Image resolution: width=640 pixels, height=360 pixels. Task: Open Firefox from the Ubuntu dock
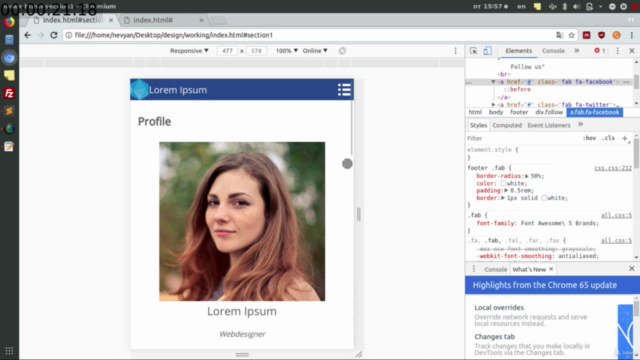[9, 22]
